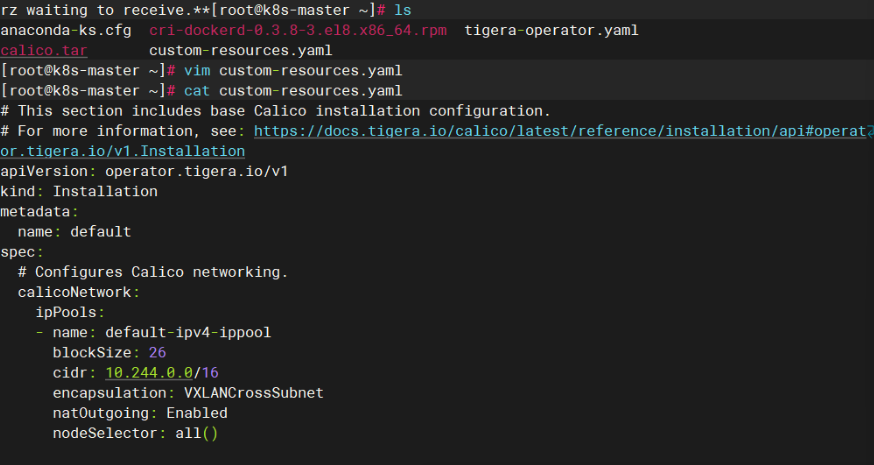Click the 'kind: Installation' line
Screen dimensions: 874x465
pos(79,191)
